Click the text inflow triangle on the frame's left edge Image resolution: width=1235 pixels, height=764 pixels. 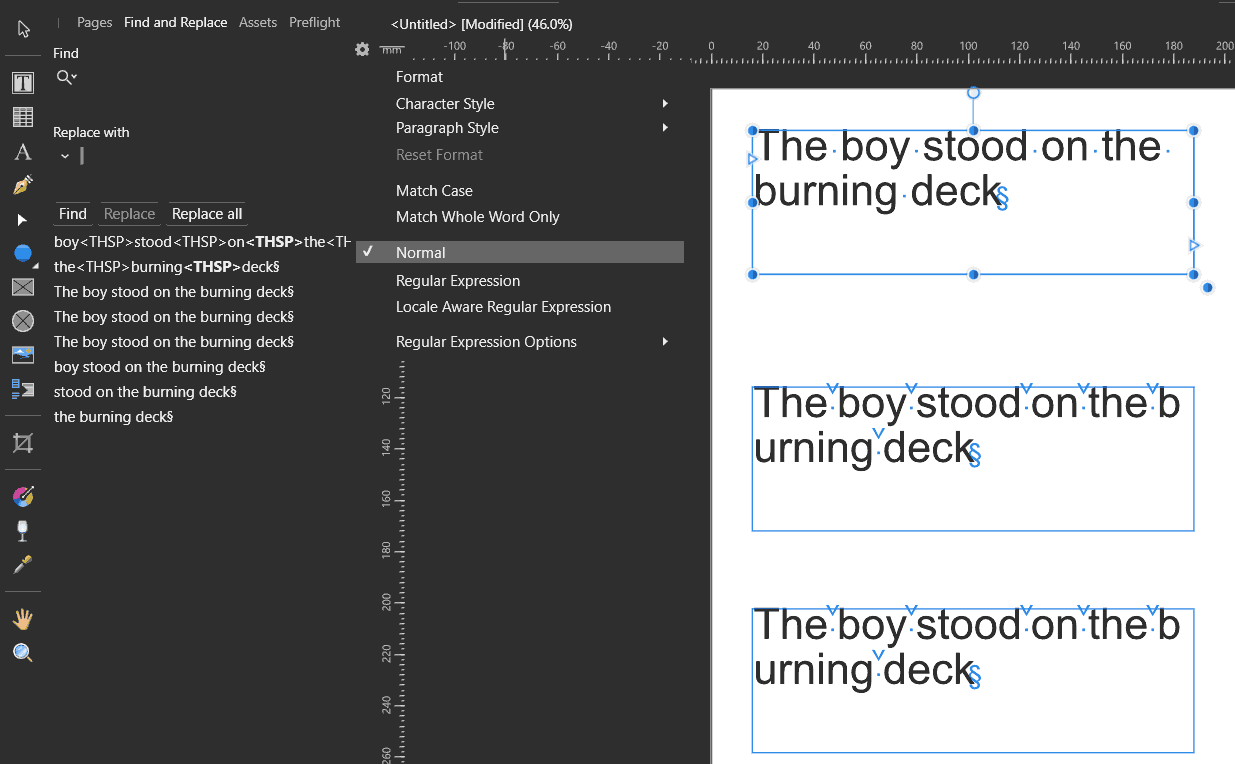pyautogui.click(x=752, y=159)
